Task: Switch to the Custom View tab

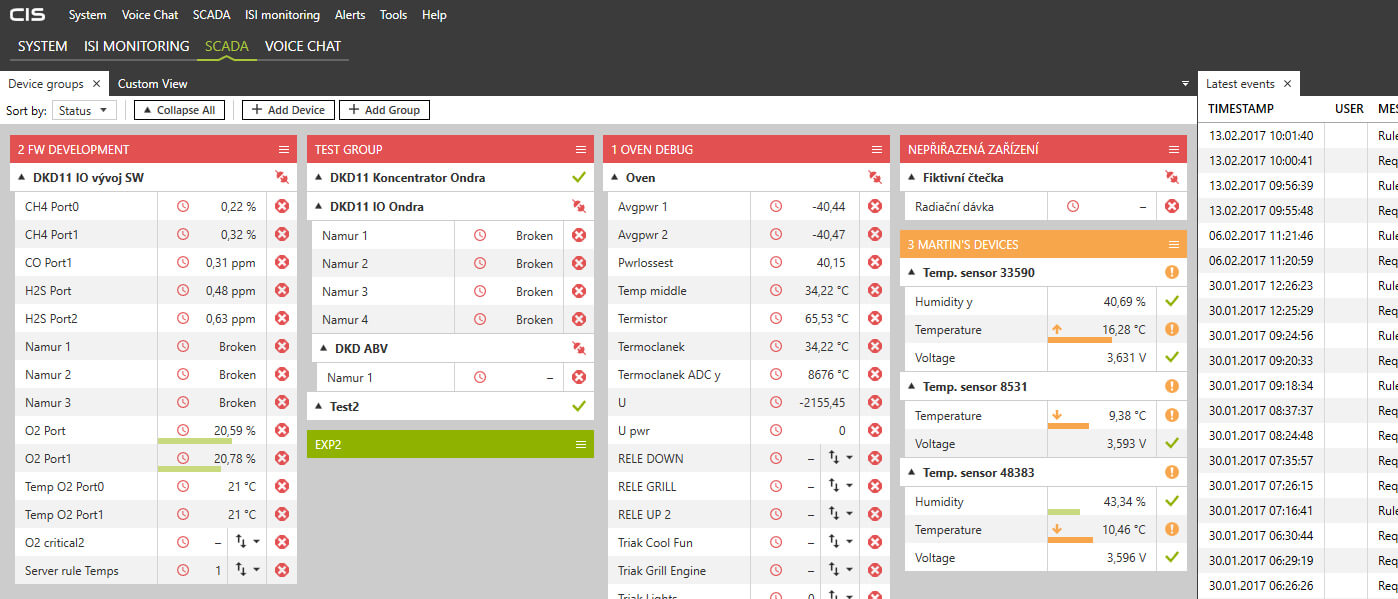Action: tap(152, 84)
